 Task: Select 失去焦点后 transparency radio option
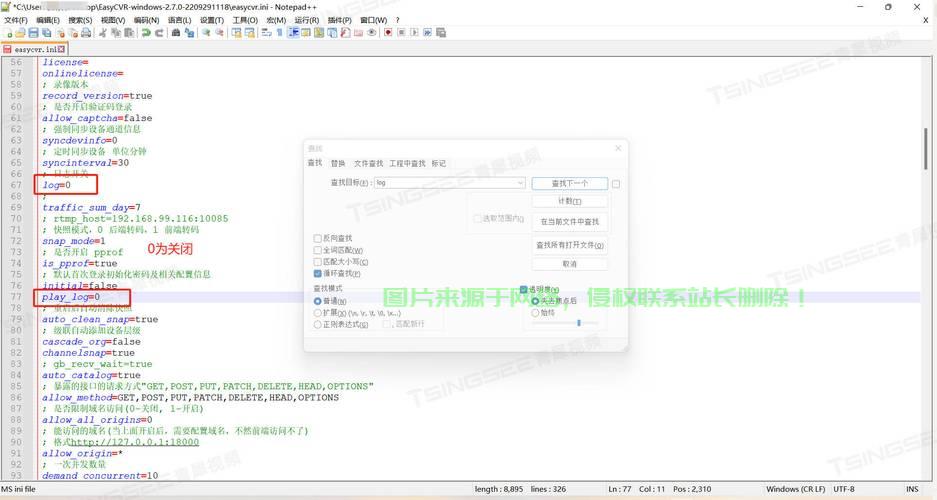pyautogui.click(x=535, y=301)
